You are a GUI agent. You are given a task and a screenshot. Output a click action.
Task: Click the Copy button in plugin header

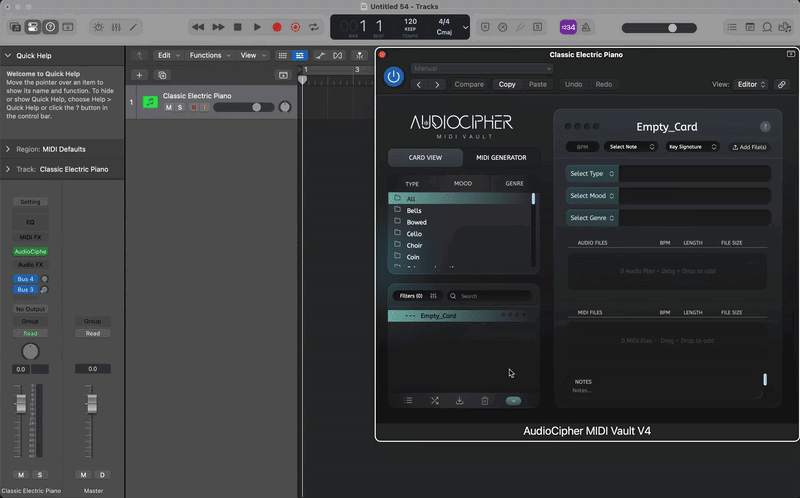[x=507, y=84]
